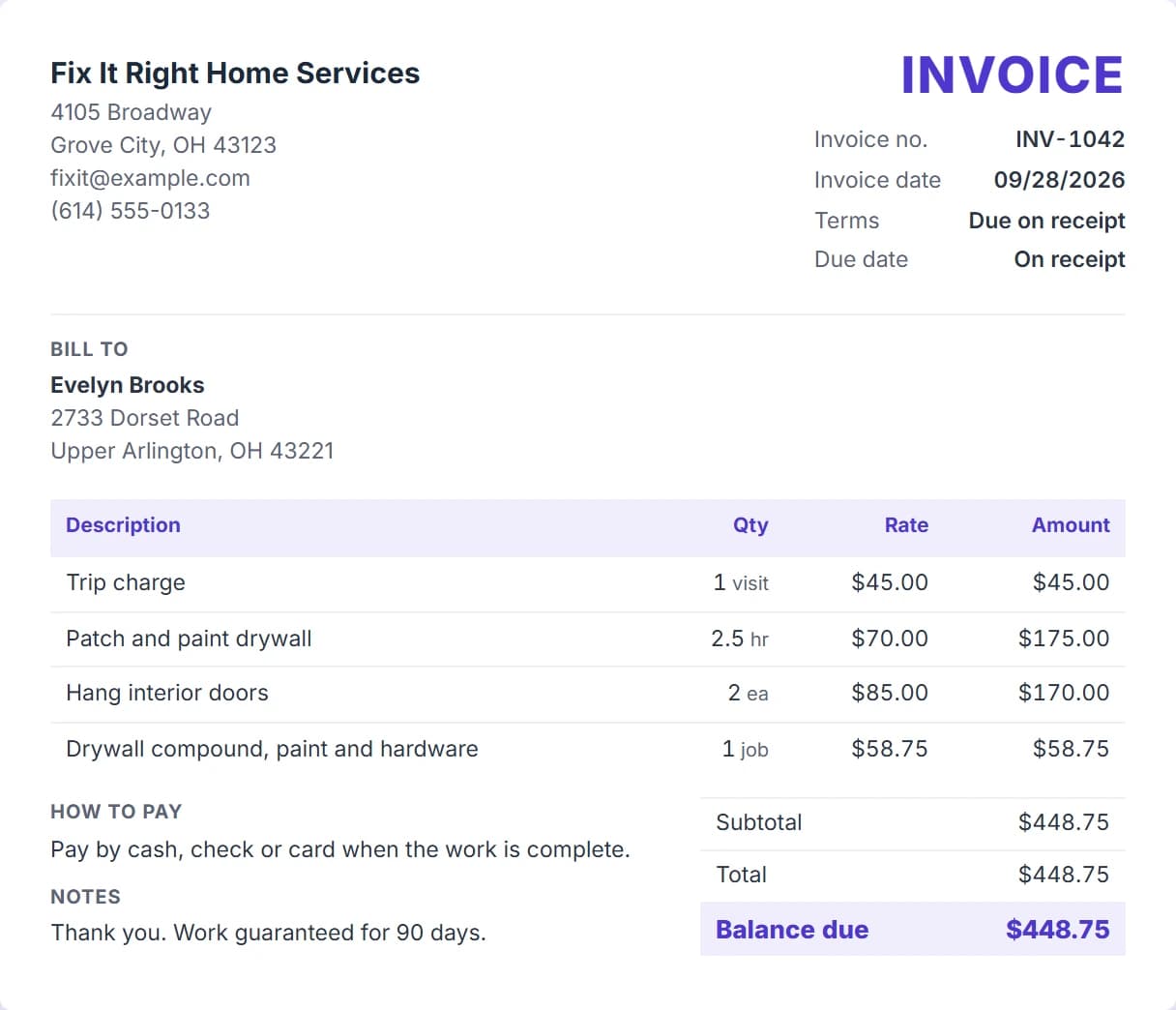Click the NOTES heading
This screenshot has height=1010, width=1176.
coord(85,897)
